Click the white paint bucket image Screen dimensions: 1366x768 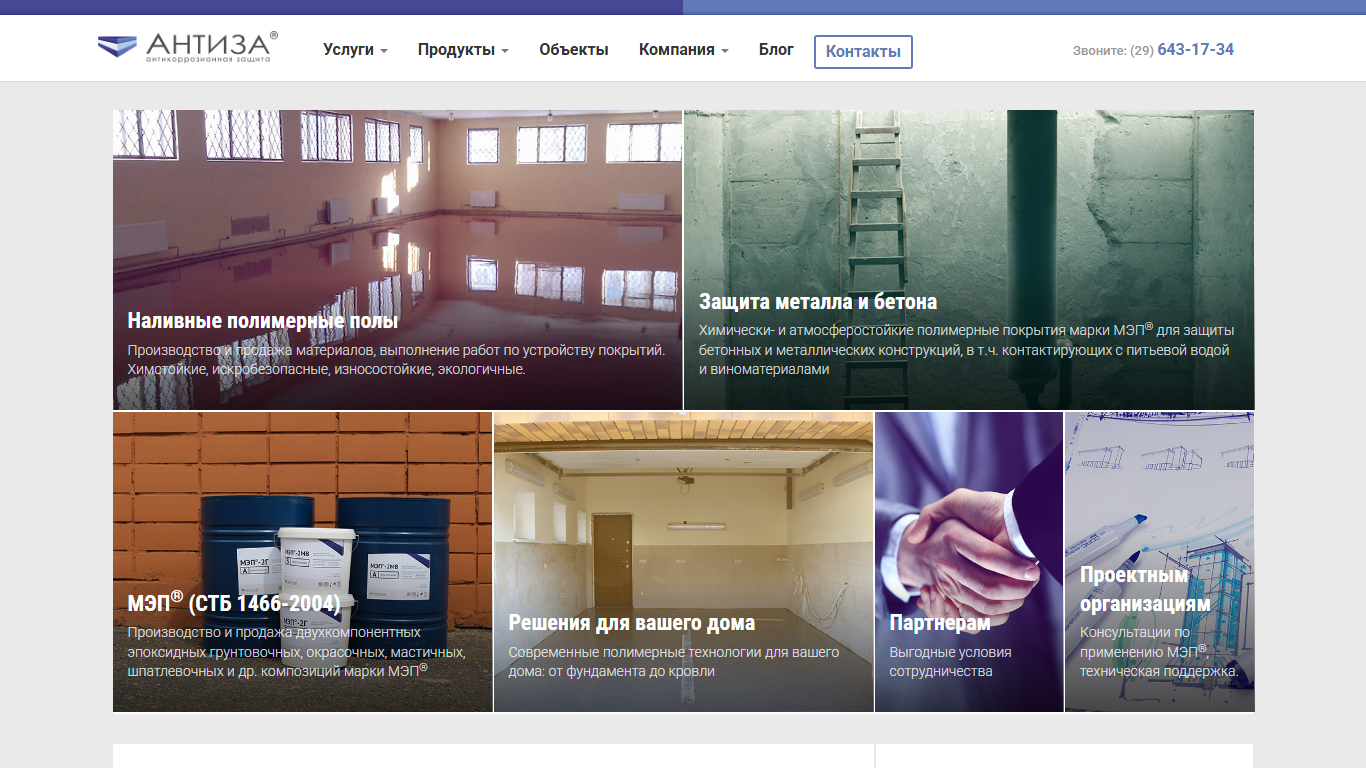coord(317,572)
